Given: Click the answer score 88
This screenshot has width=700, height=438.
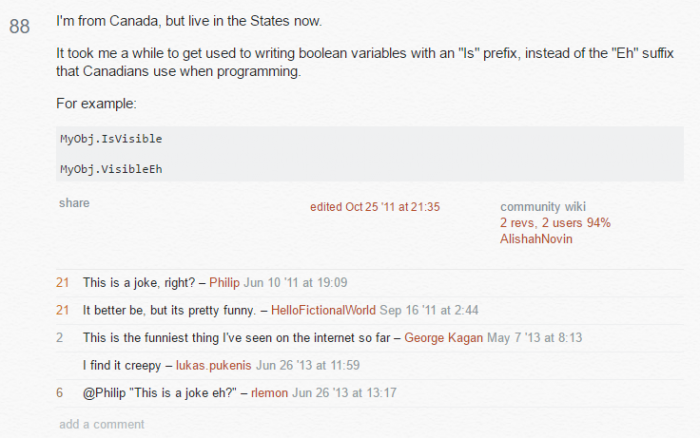Looking at the screenshot, I should click(x=19, y=26).
